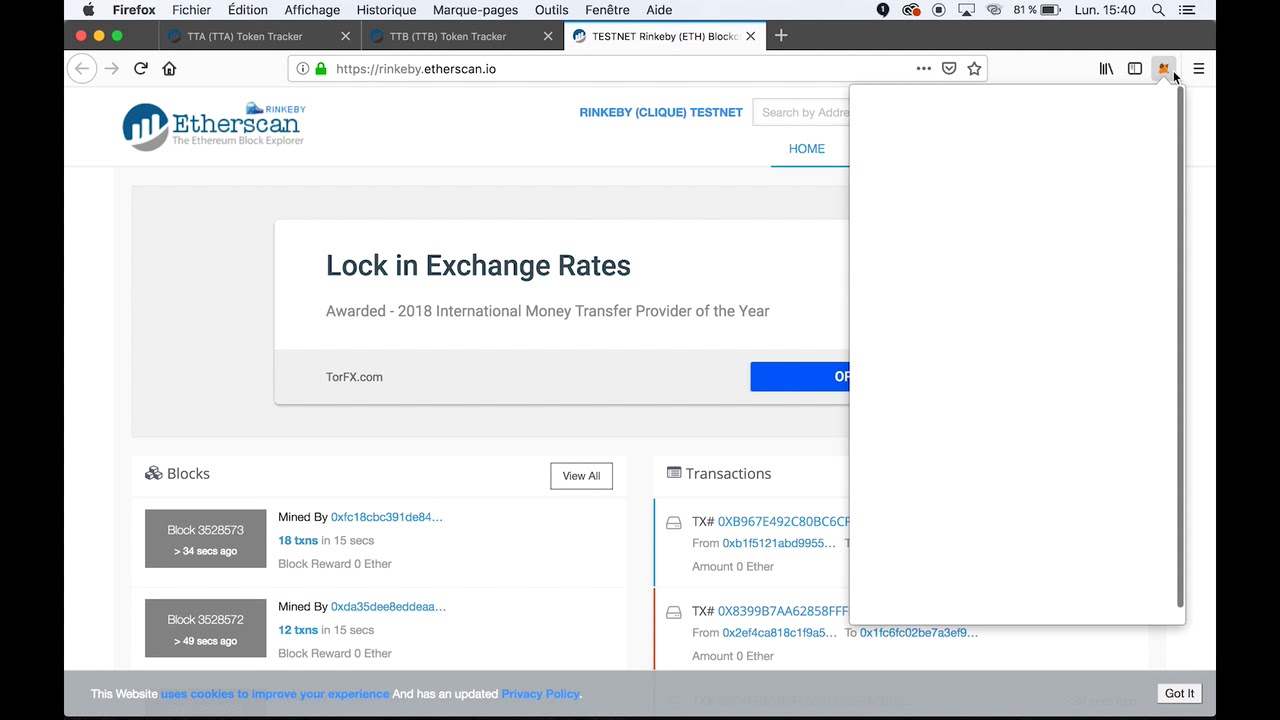Open the Marque-pages menu
Image resolution: width=1280 pixels, height=720 pixels.
[x=475, y=10]
